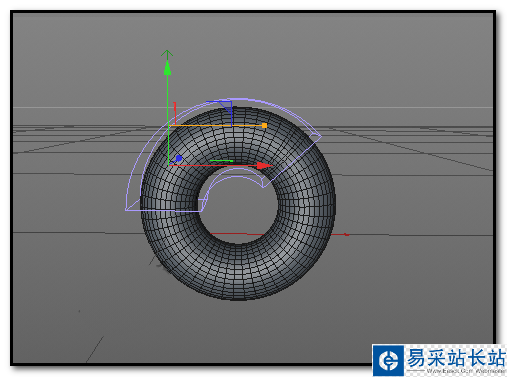
Task: Click the red X-axis arrow handle
Action: click(264, 166)
